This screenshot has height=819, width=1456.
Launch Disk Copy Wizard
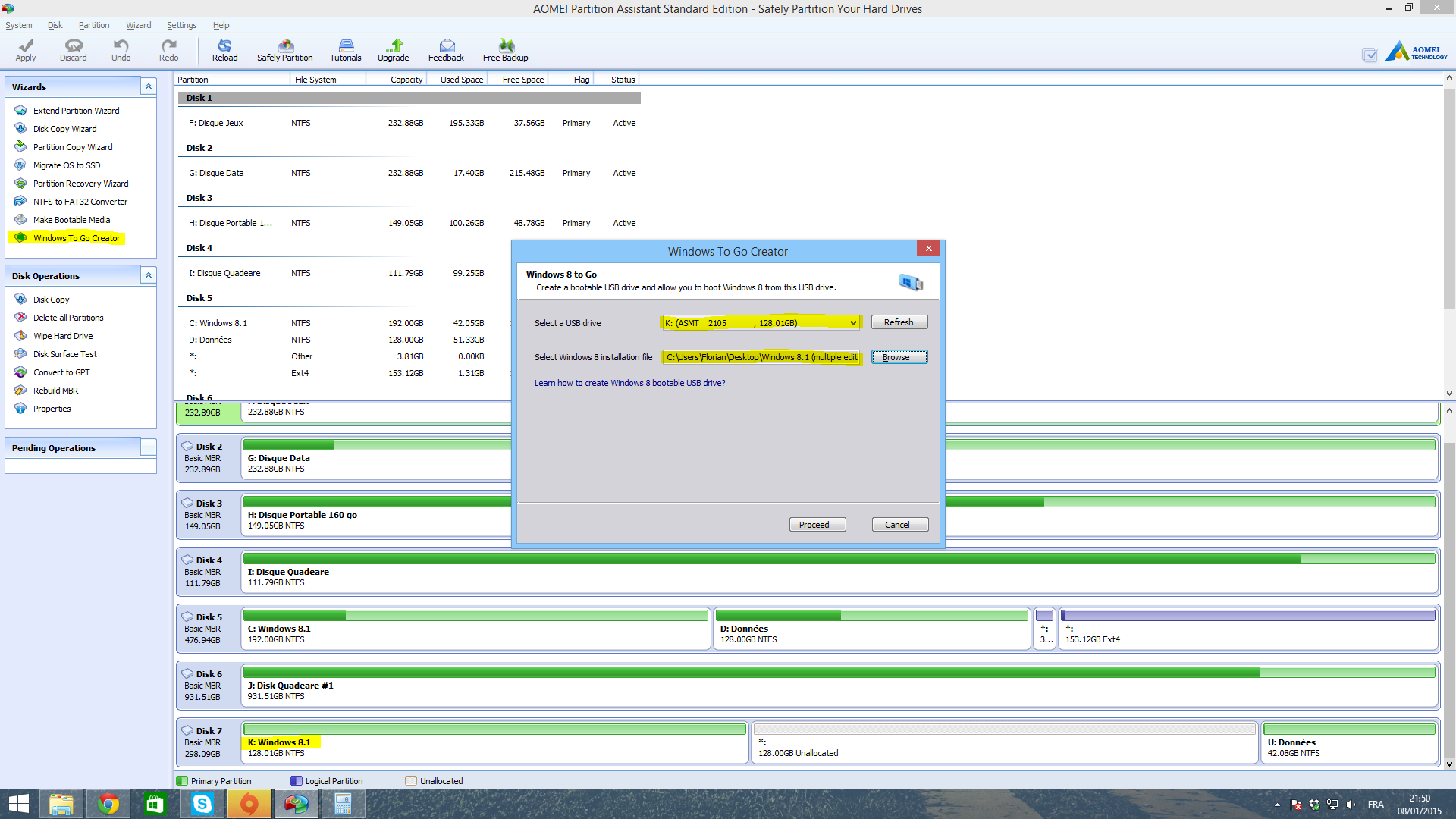pos(64,129)
